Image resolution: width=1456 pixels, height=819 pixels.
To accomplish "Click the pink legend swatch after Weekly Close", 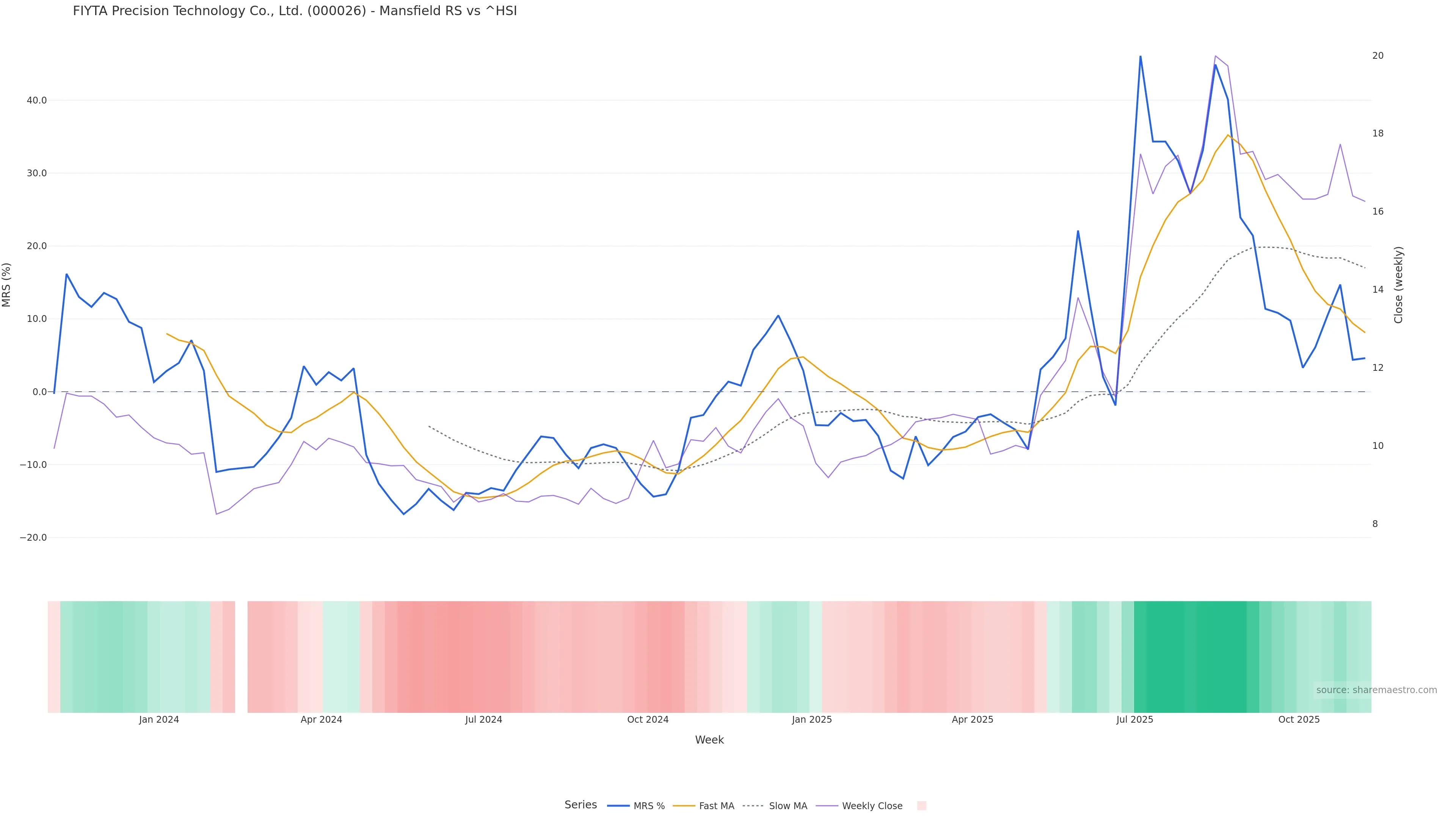I will click(921, 806).
